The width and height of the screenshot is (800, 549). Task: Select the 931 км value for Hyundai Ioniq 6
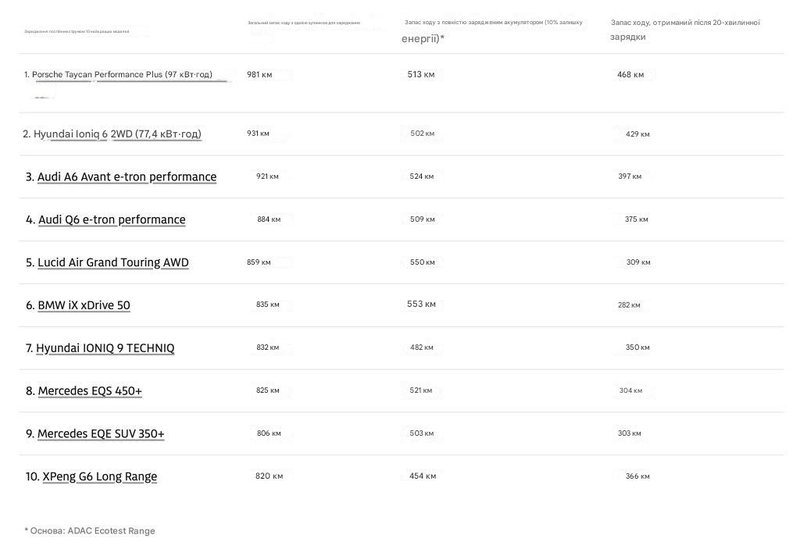coord(258,133)
